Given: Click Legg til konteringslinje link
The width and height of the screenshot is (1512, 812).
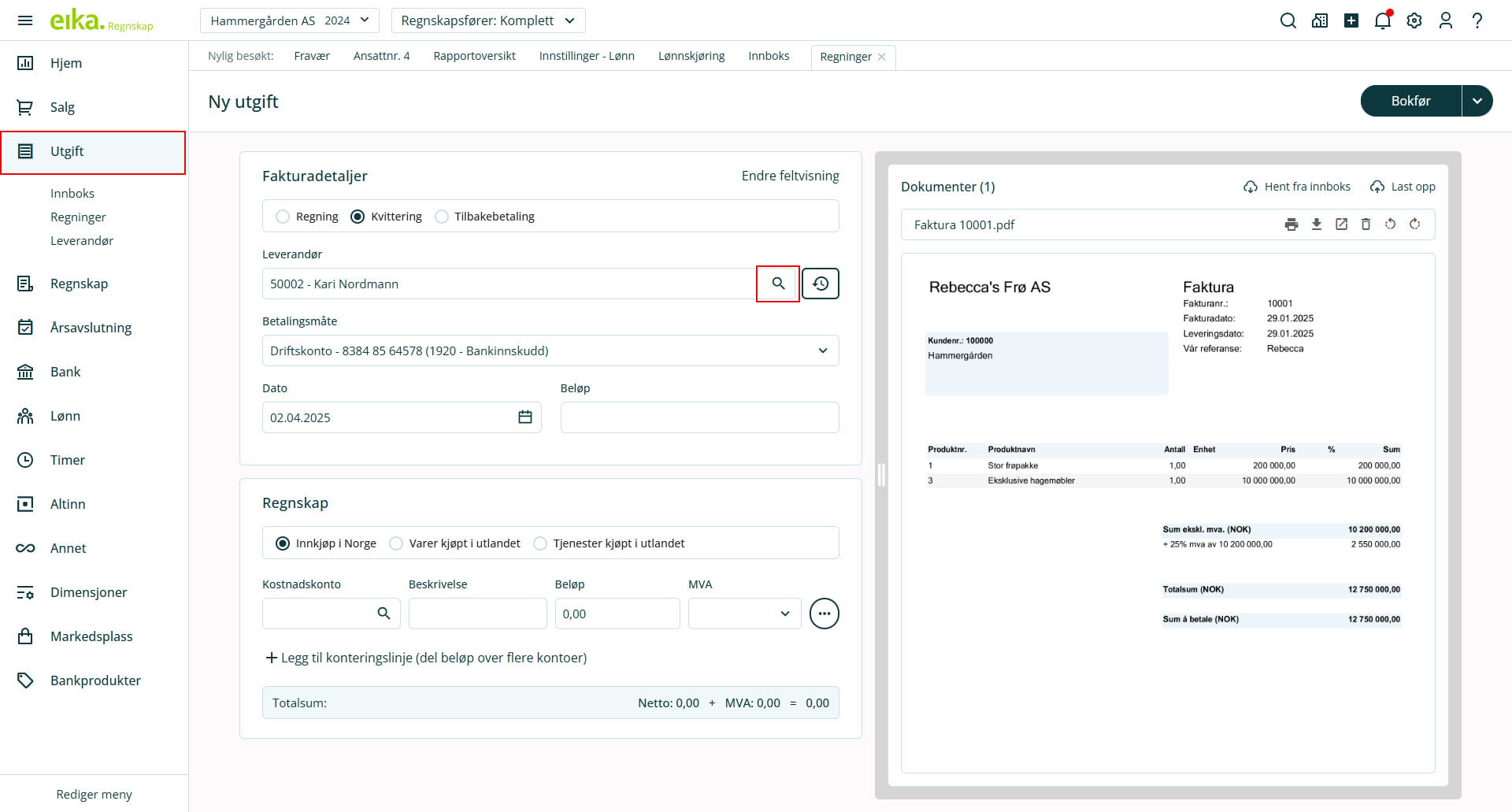Looking at the screenshot, I should point(426,658).
